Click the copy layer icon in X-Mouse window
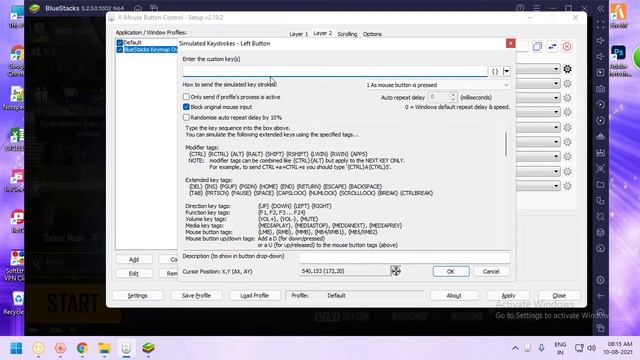 tap(537, 47)
